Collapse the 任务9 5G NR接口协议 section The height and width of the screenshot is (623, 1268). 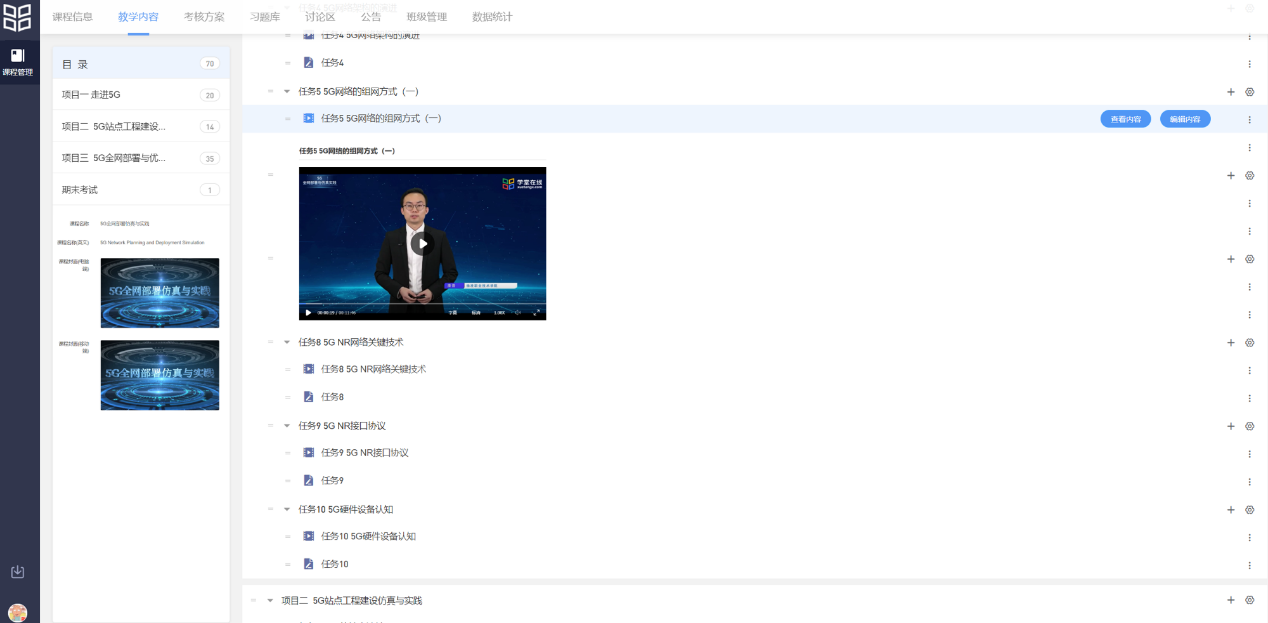coord(288,426)
